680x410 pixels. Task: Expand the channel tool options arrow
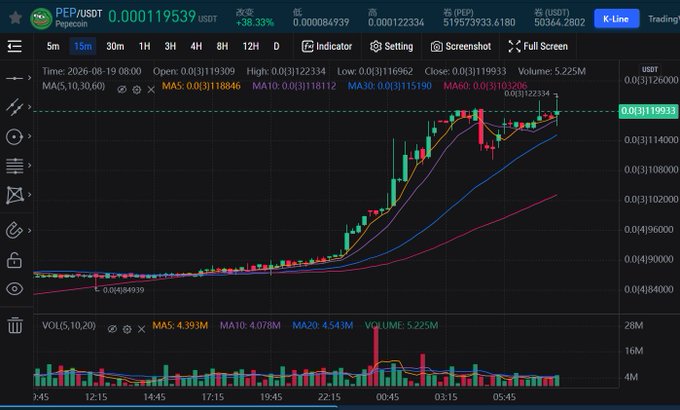click(x=29, y=107)
